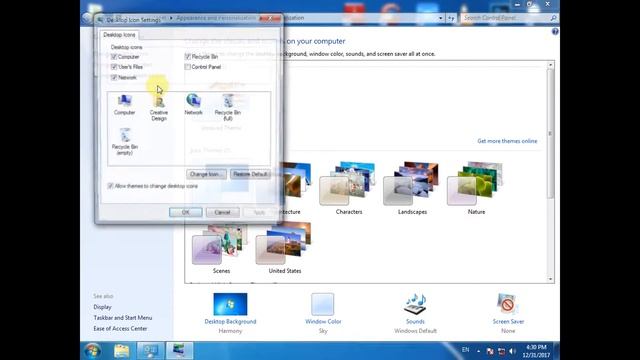This screenshot has width=640, height=360.
Task: Select the Recycle Bin (empty) icon
Action: coord(124,142)
